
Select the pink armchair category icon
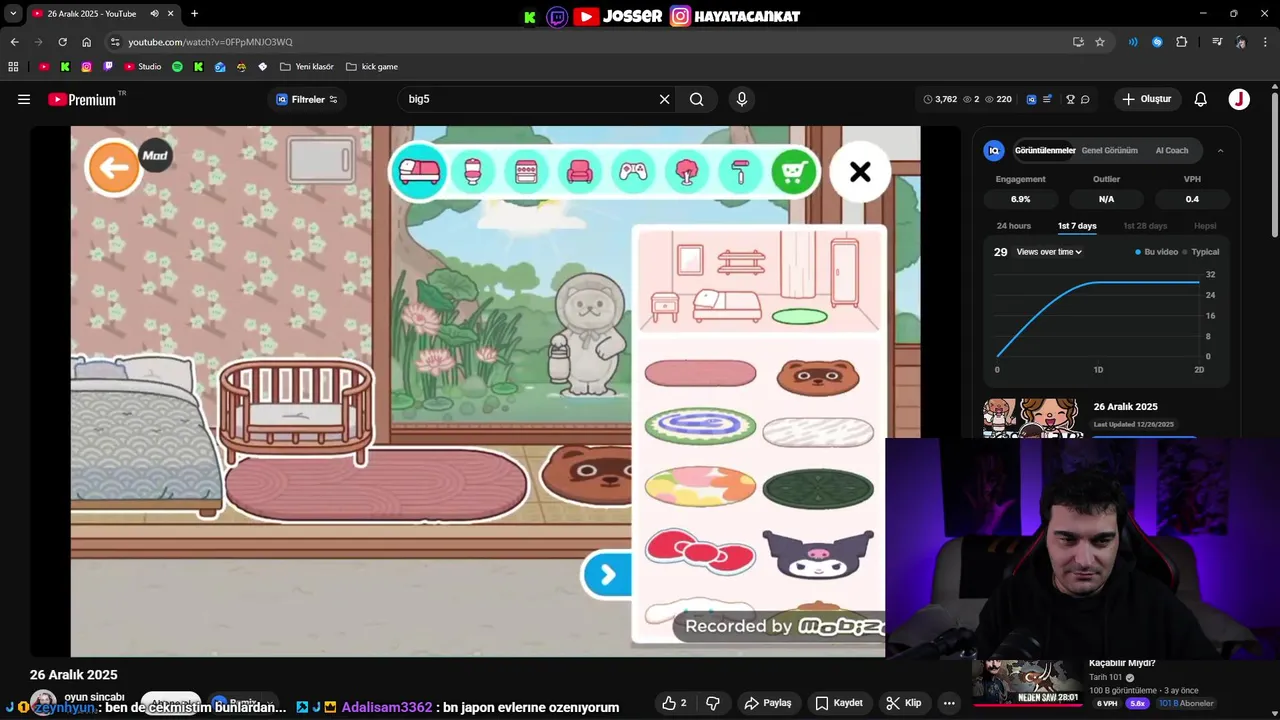point(580,172)
